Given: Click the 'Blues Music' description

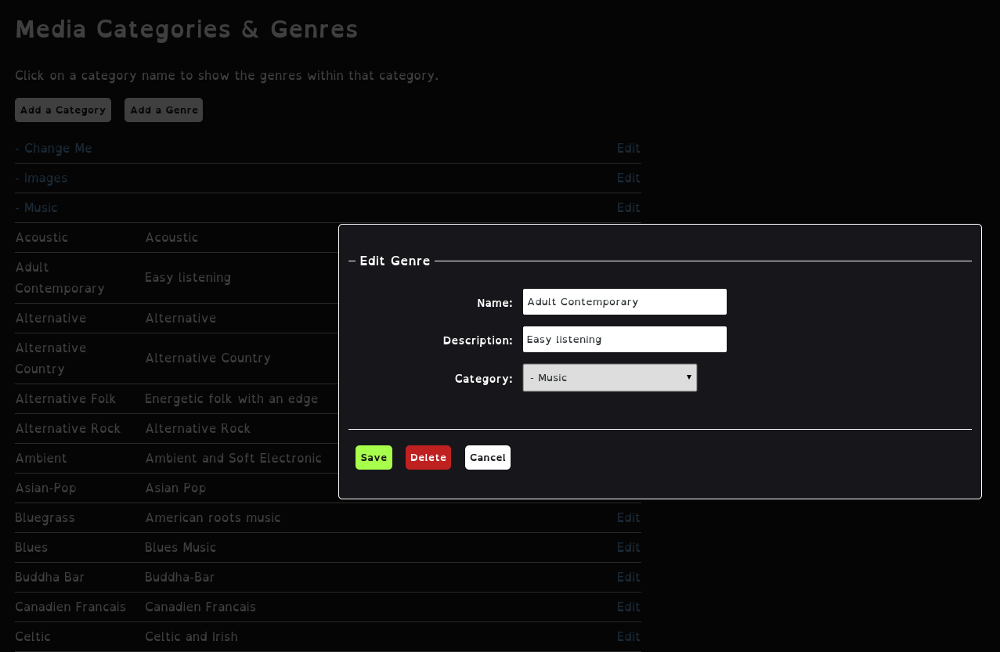Looking at the screenshot, I should click(180, 547).
